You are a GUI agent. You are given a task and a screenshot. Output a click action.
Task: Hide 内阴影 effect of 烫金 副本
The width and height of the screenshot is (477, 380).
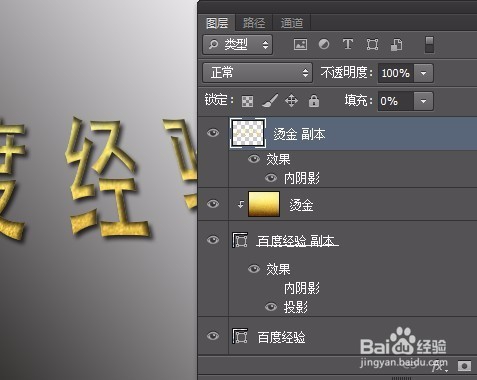(x=271, y=178)
